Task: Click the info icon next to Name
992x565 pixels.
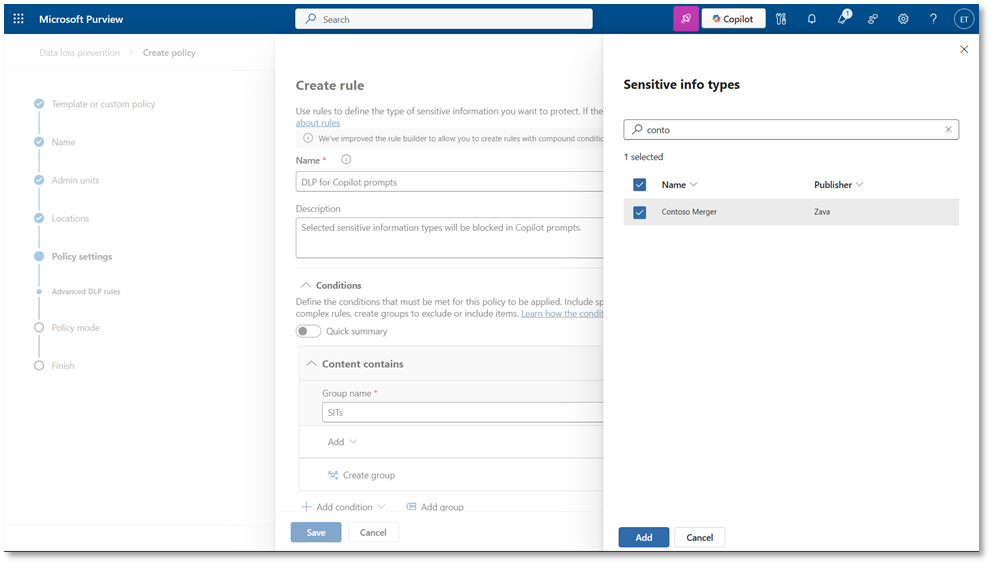Action: (346, 159)
